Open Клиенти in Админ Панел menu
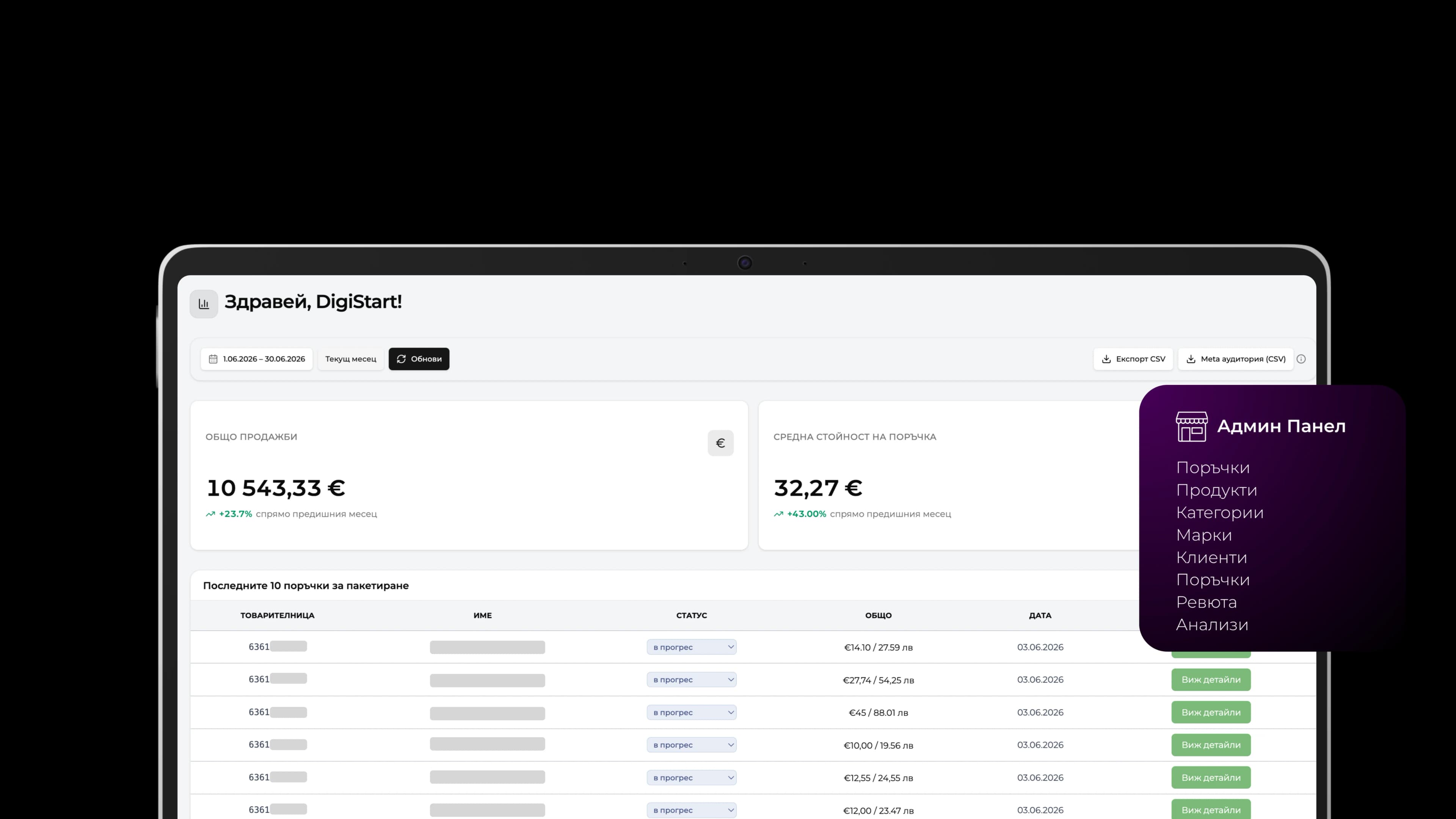The image size is (1456, 819). 1211,557
